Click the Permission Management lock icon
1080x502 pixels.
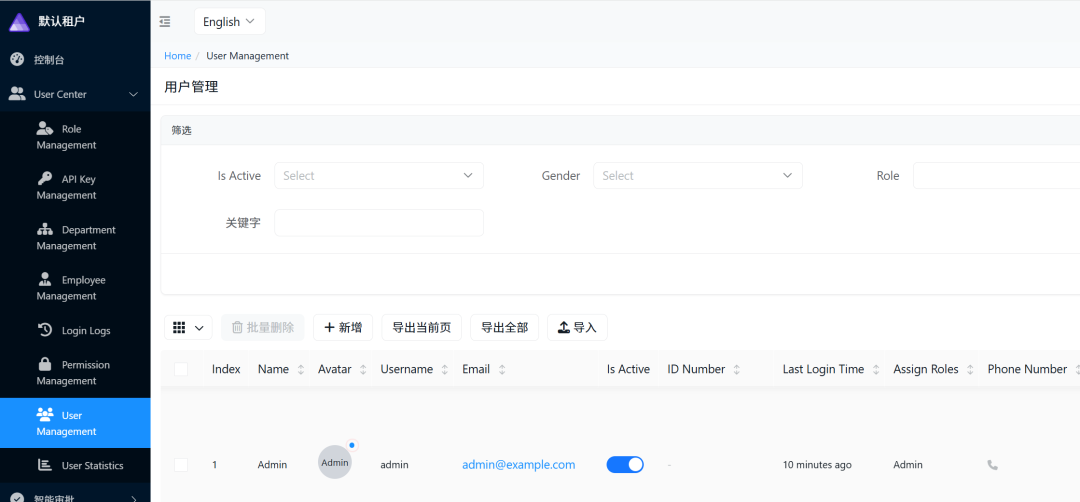(x=45, y=364)
